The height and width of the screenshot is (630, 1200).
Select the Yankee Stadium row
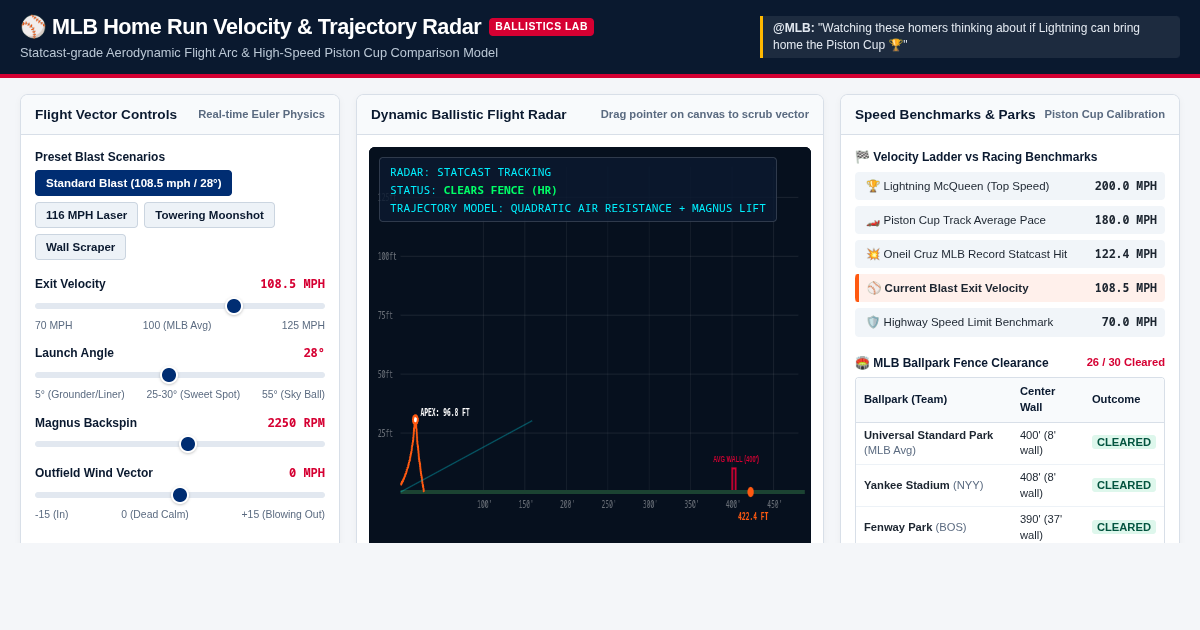tap(1010, 485)
